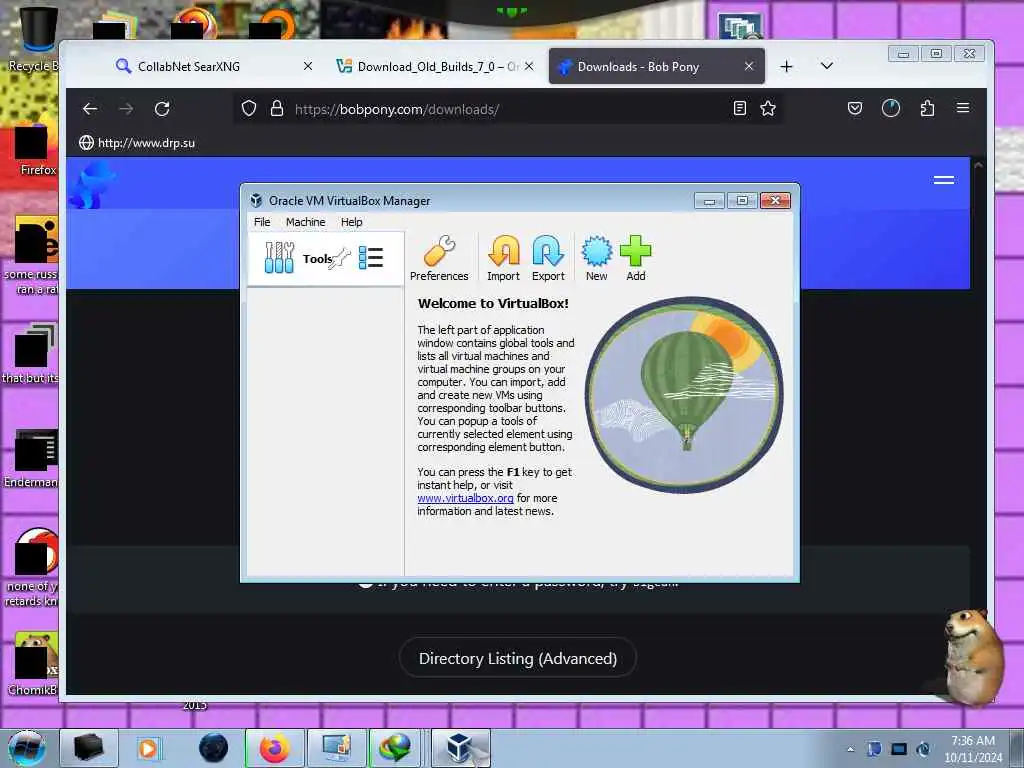The width and height of the screenshot is (1024, 768).
Task: Follow the www.virtualbox.org link
Action: [x=465, y=498]
